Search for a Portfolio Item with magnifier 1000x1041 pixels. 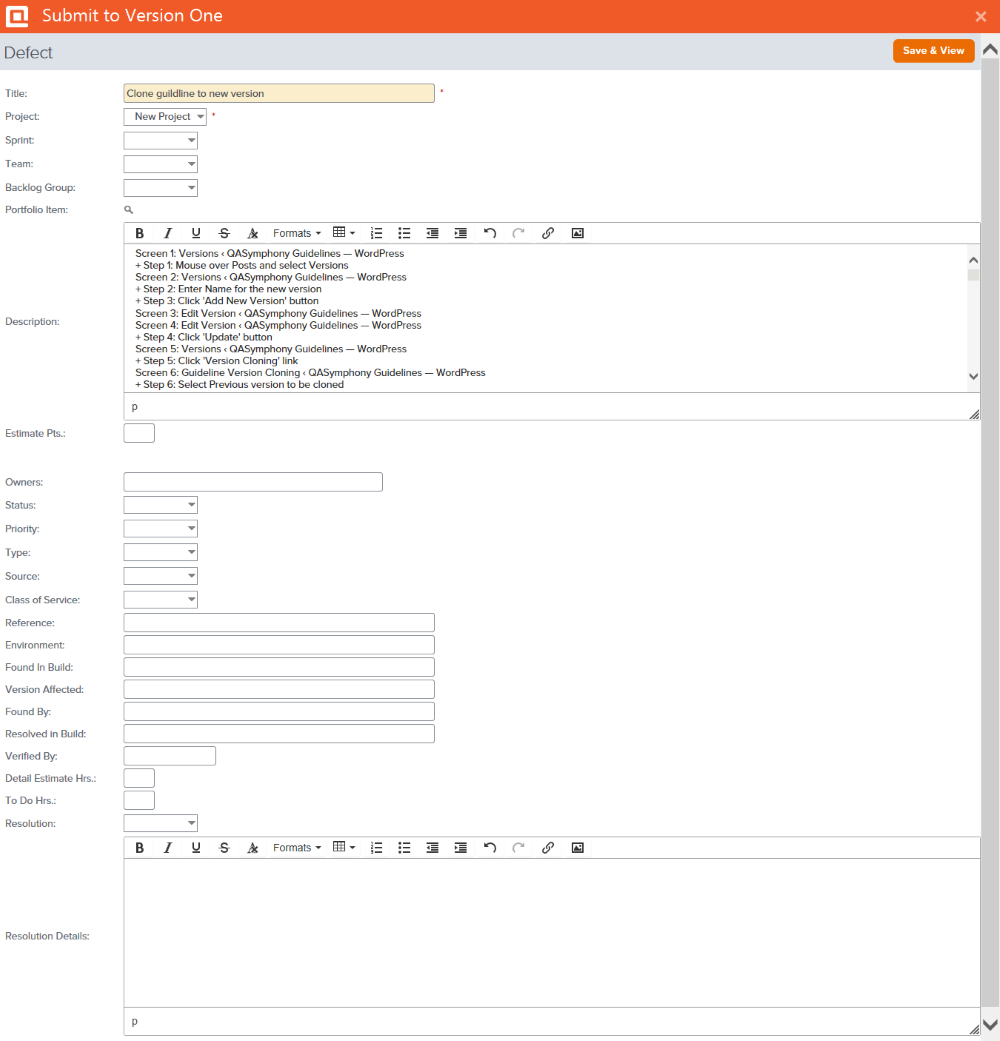coord(129,210)
